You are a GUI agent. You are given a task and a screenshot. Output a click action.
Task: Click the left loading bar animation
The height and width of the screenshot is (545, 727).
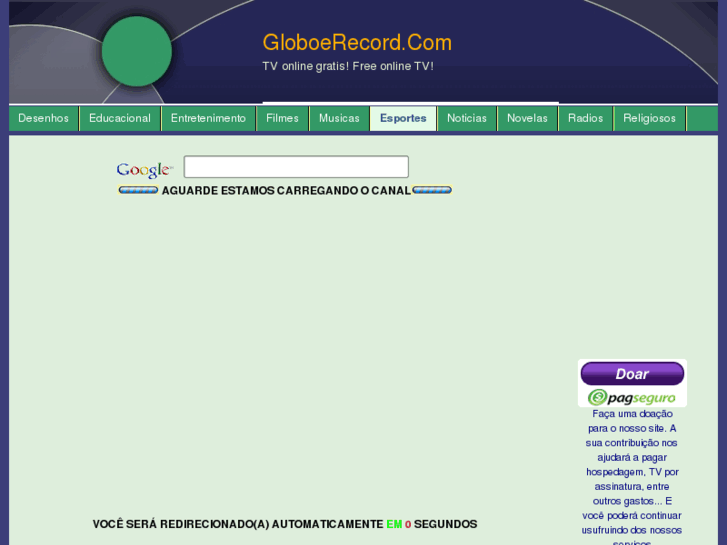(x=138, y=190)
